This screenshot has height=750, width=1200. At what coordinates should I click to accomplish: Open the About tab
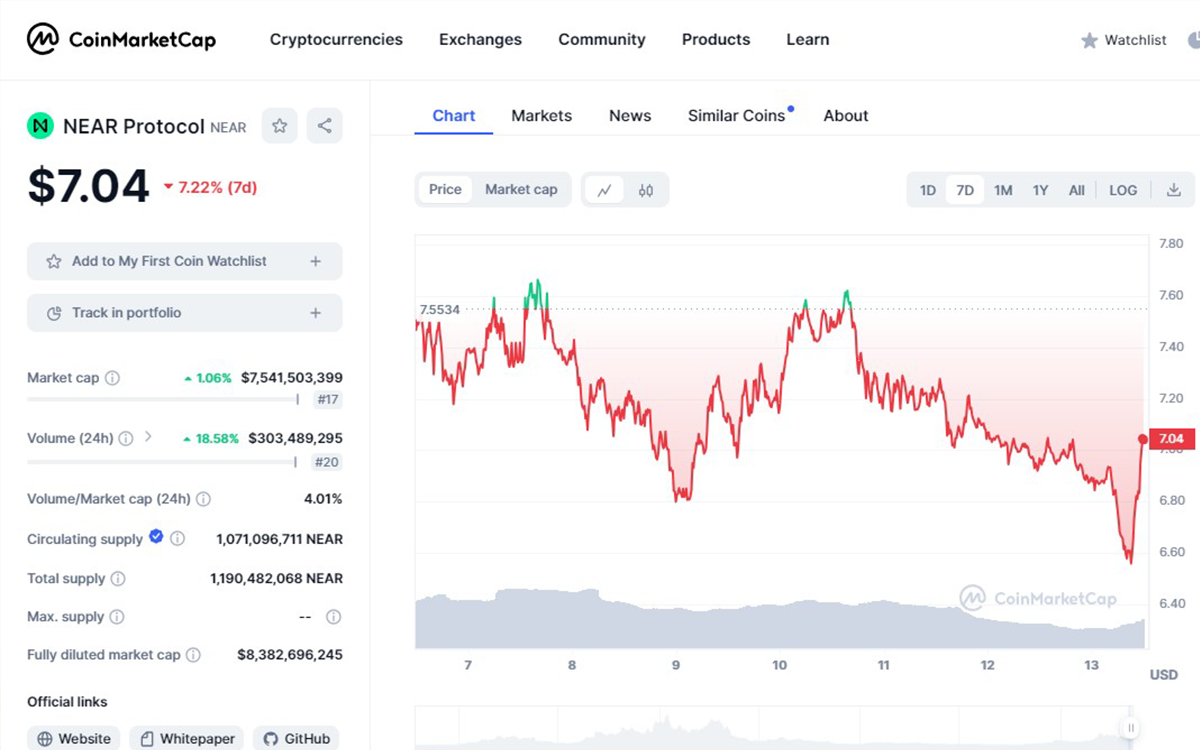click(x=846, y=116)
